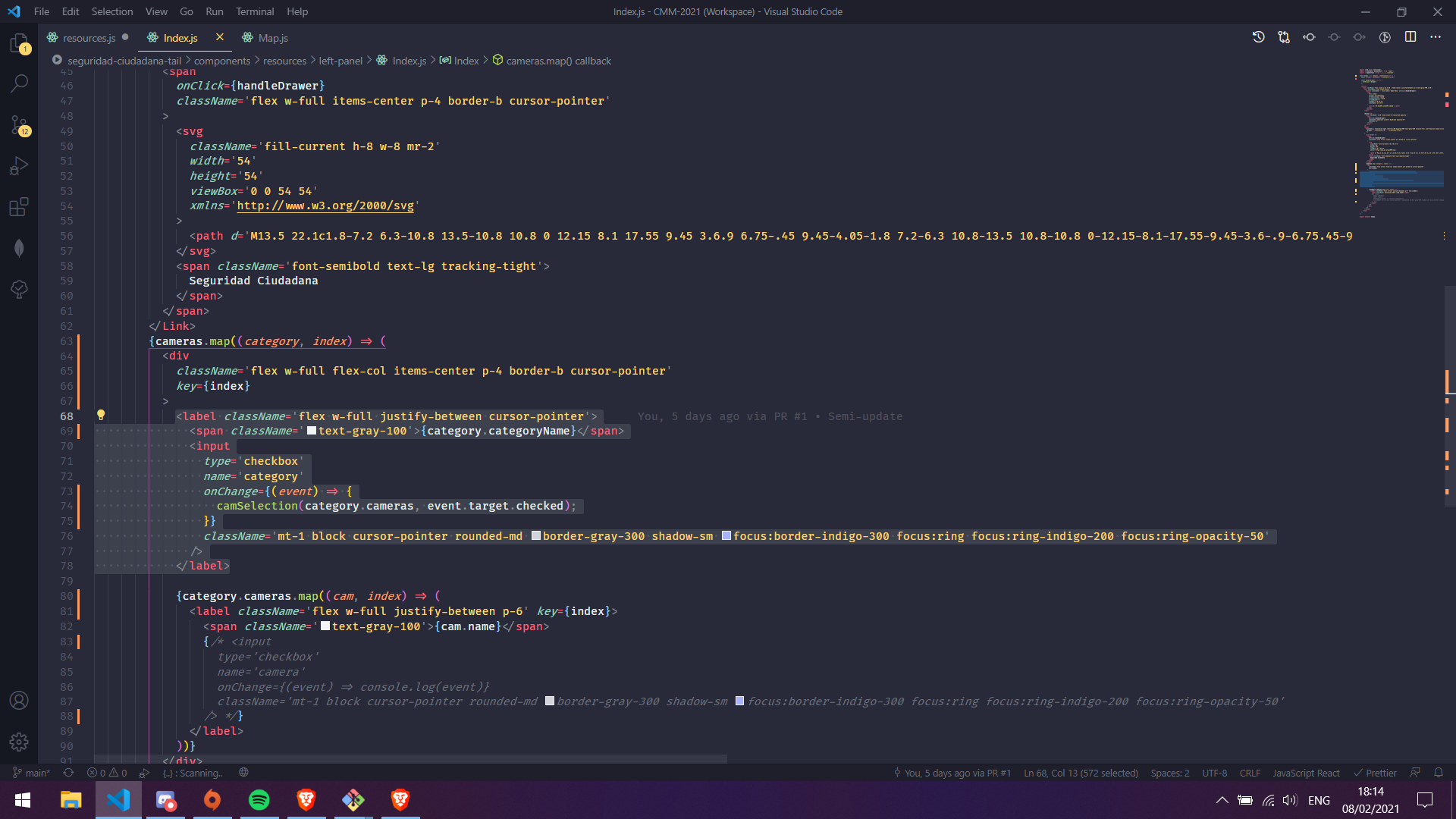The width and height of the screenshot is (1456, 819).
Task: Open the JavaScript React language mode selector
Action: (x=1306, y=773)
